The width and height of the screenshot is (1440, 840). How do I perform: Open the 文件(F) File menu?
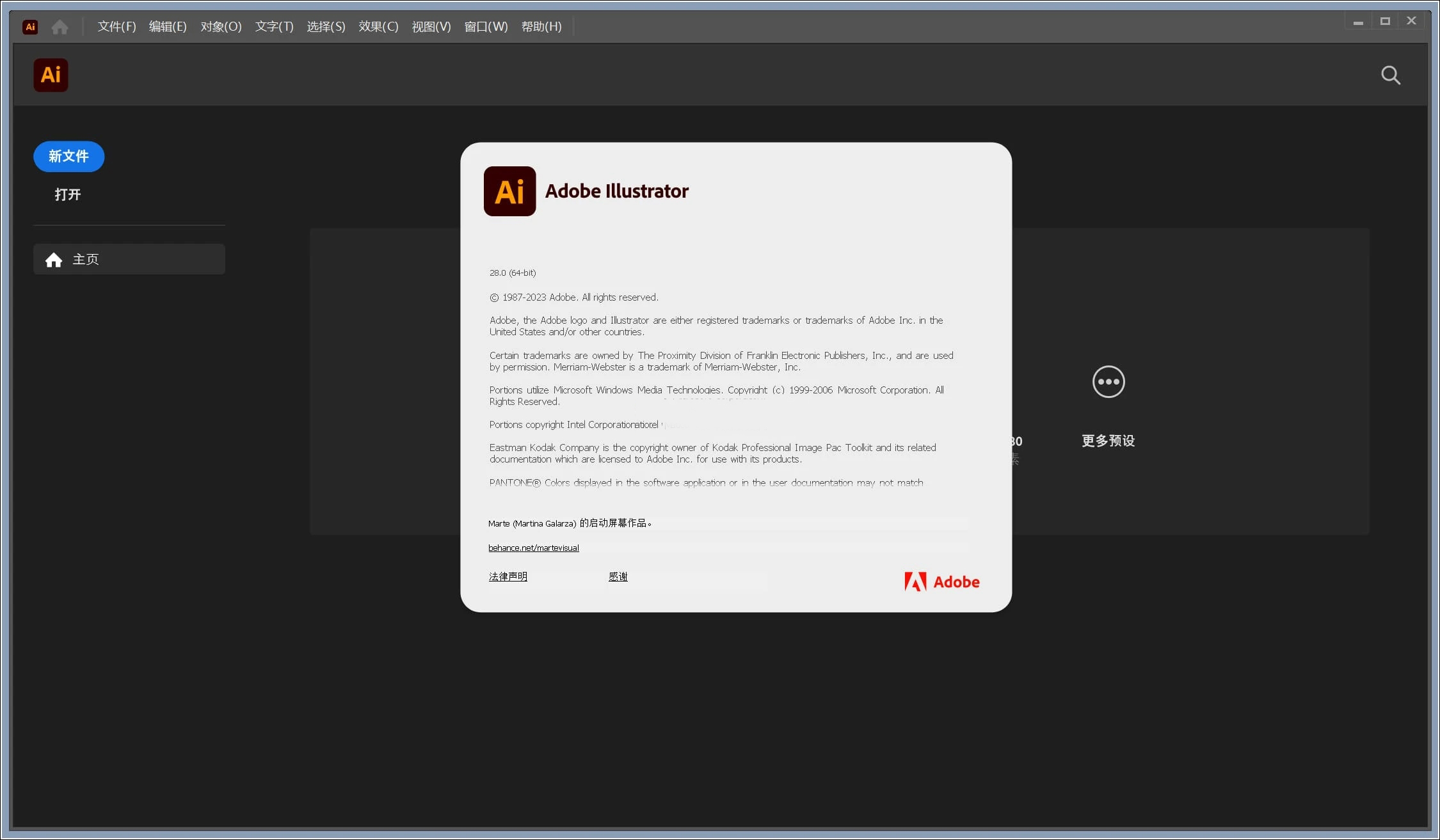click(x=116, y=26)
